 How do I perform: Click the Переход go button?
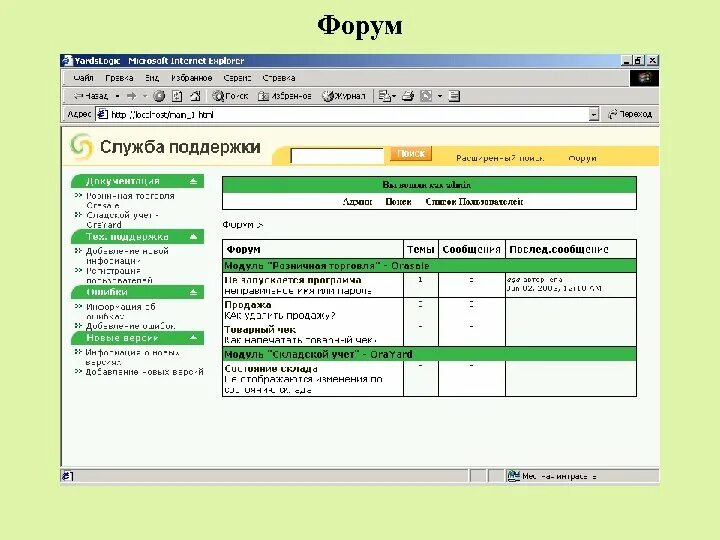pos(630,114)
